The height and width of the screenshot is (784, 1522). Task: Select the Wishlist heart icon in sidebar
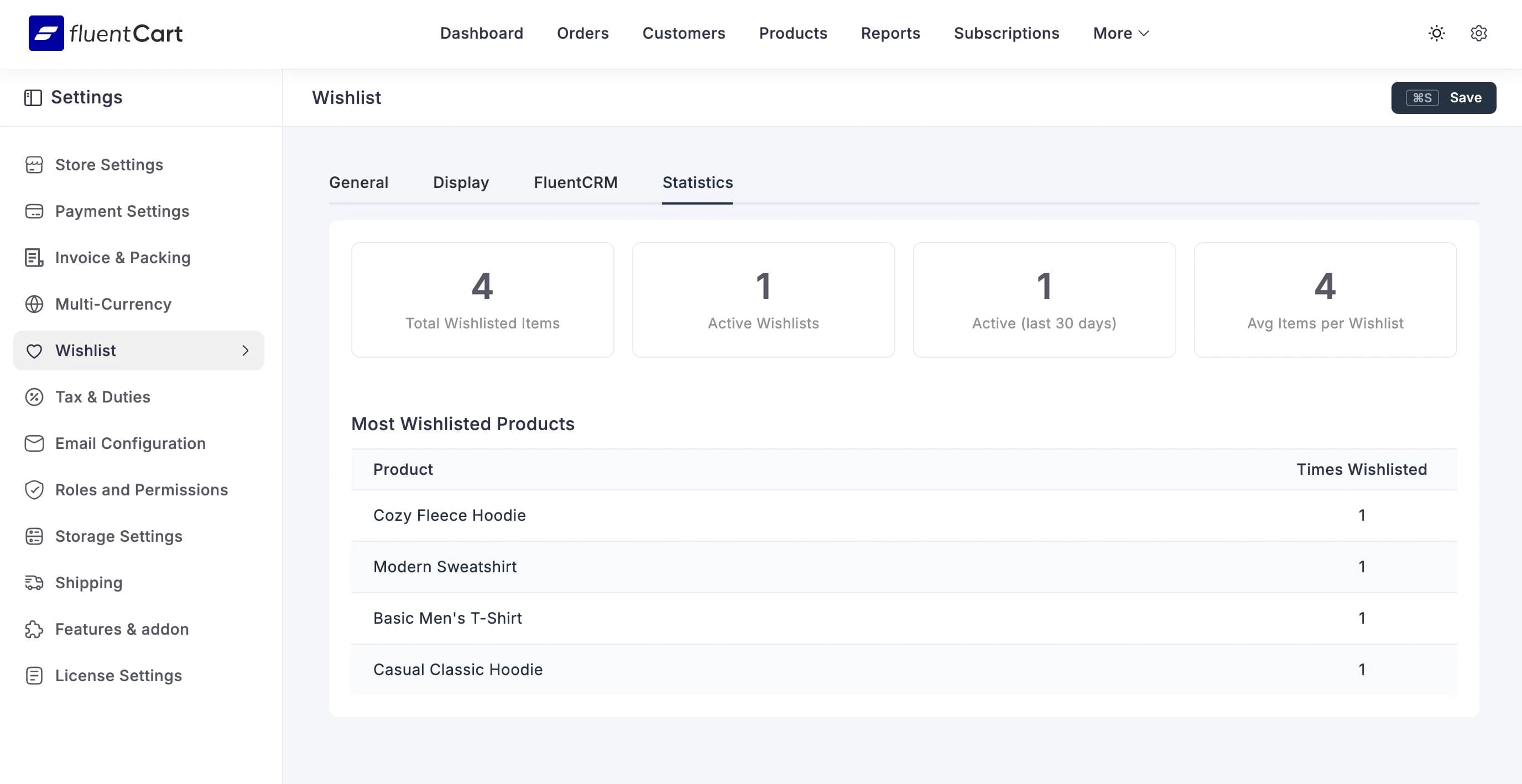point(34,351)
